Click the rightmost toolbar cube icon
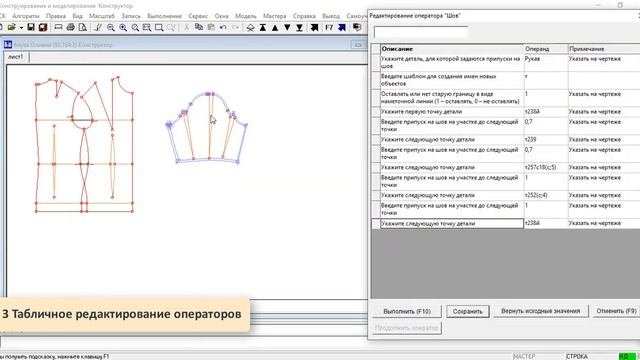The image size is (640, 360). point(357,27)
